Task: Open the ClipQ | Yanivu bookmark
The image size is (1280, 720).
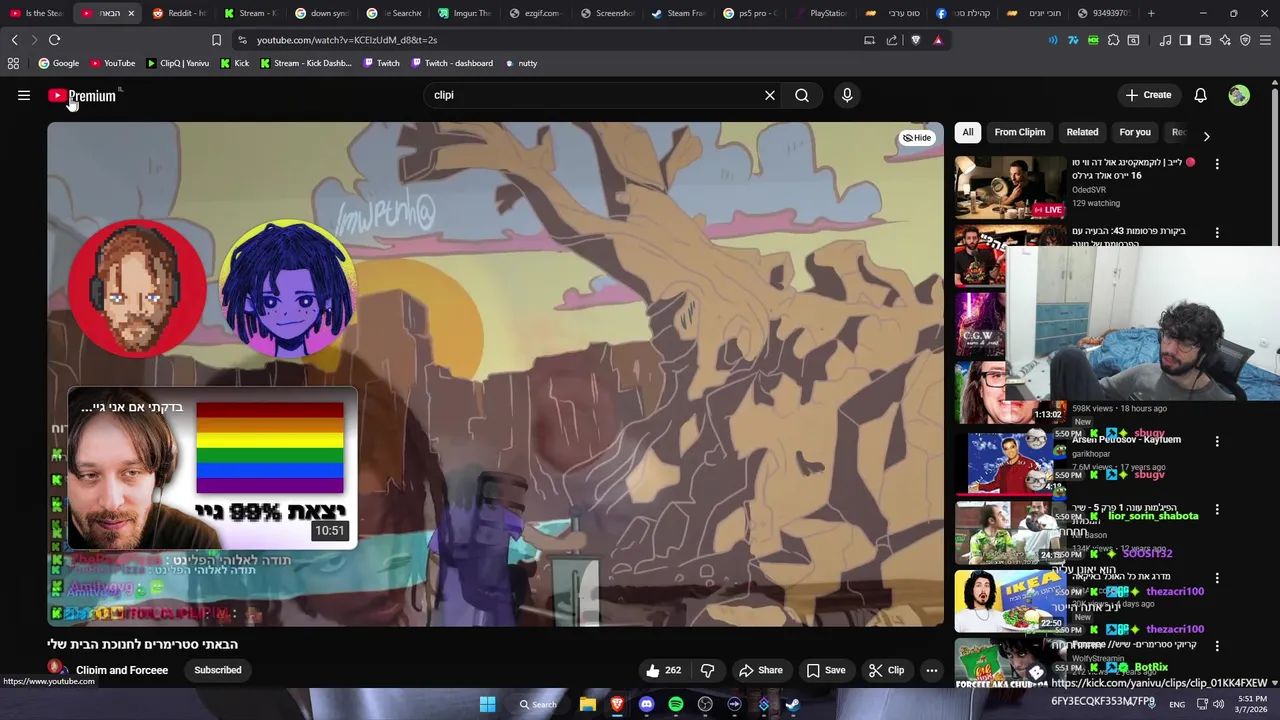Action: [x=177, y=63]
